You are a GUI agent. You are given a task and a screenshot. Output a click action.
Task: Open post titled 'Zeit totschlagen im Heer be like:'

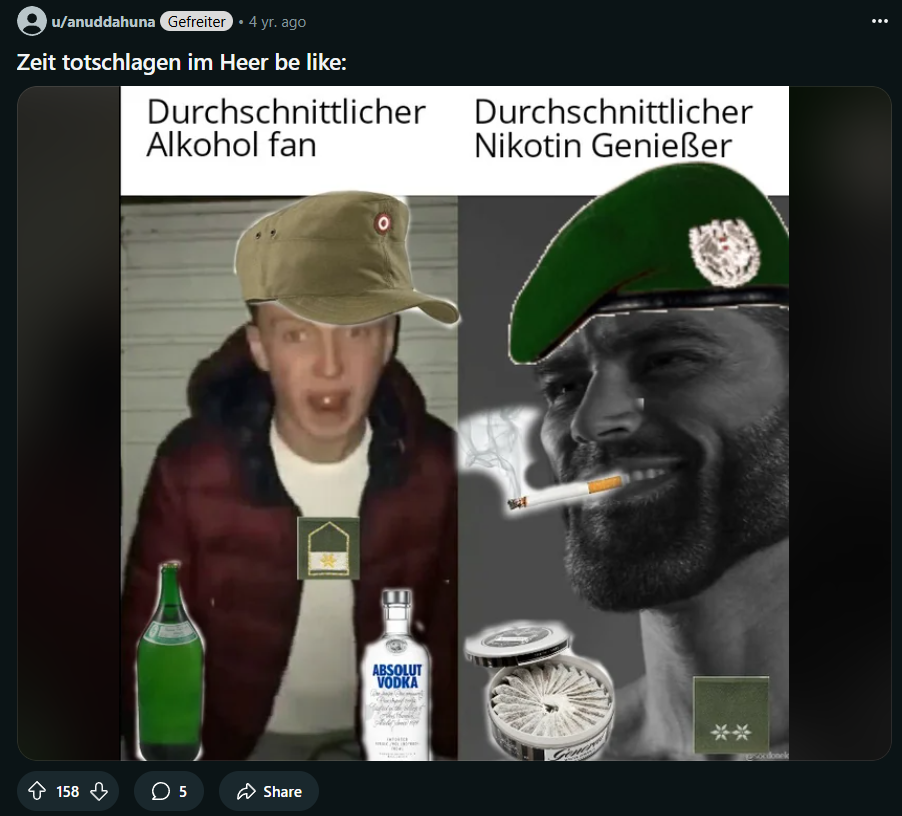pyautogui.click(x=182, y=62)
